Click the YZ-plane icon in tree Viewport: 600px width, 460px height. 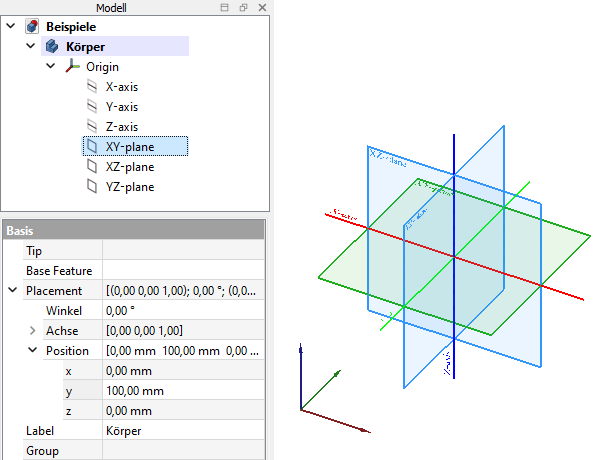(93, 186)
